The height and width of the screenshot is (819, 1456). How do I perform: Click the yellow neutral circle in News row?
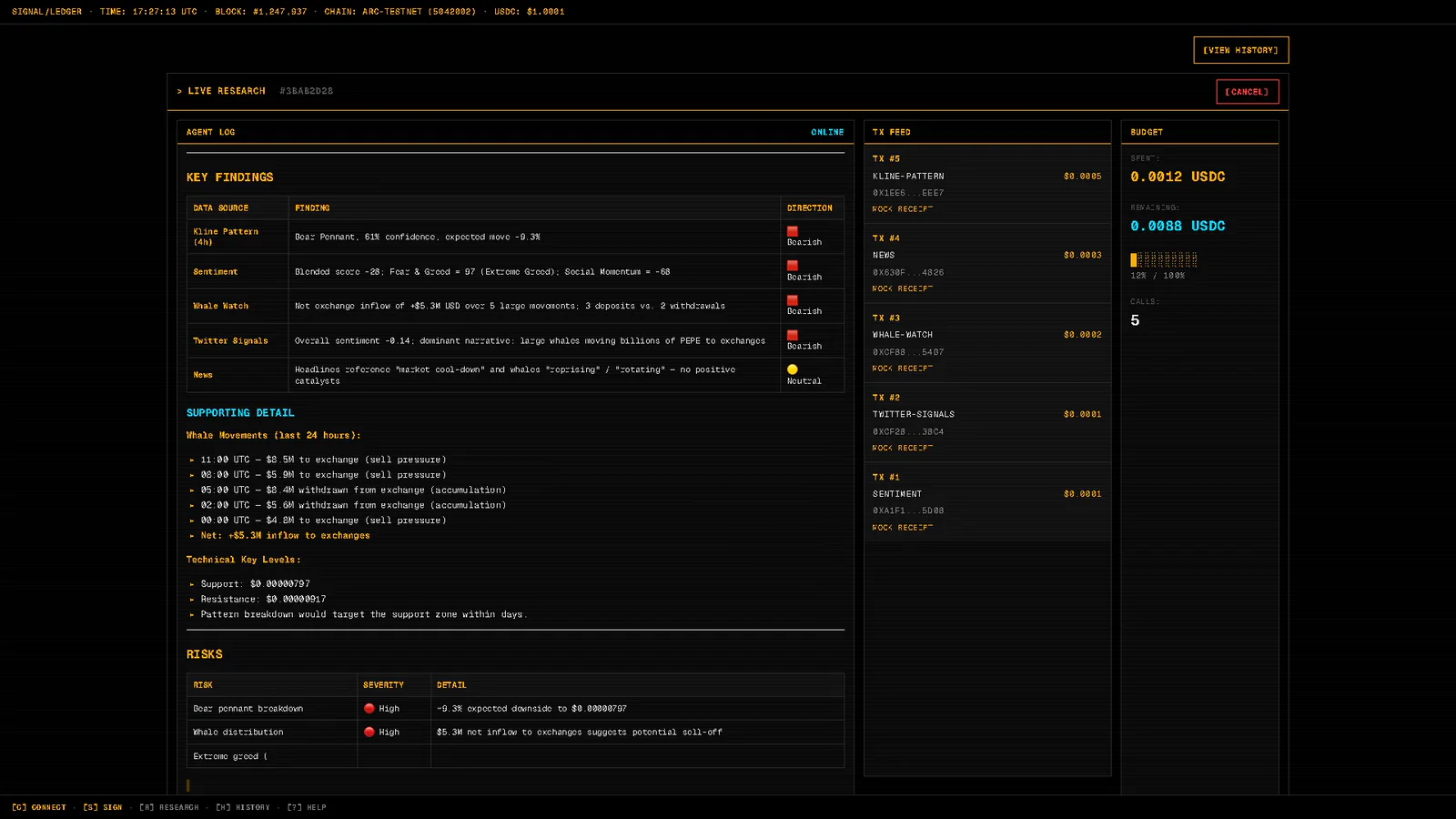pos(793,369)
